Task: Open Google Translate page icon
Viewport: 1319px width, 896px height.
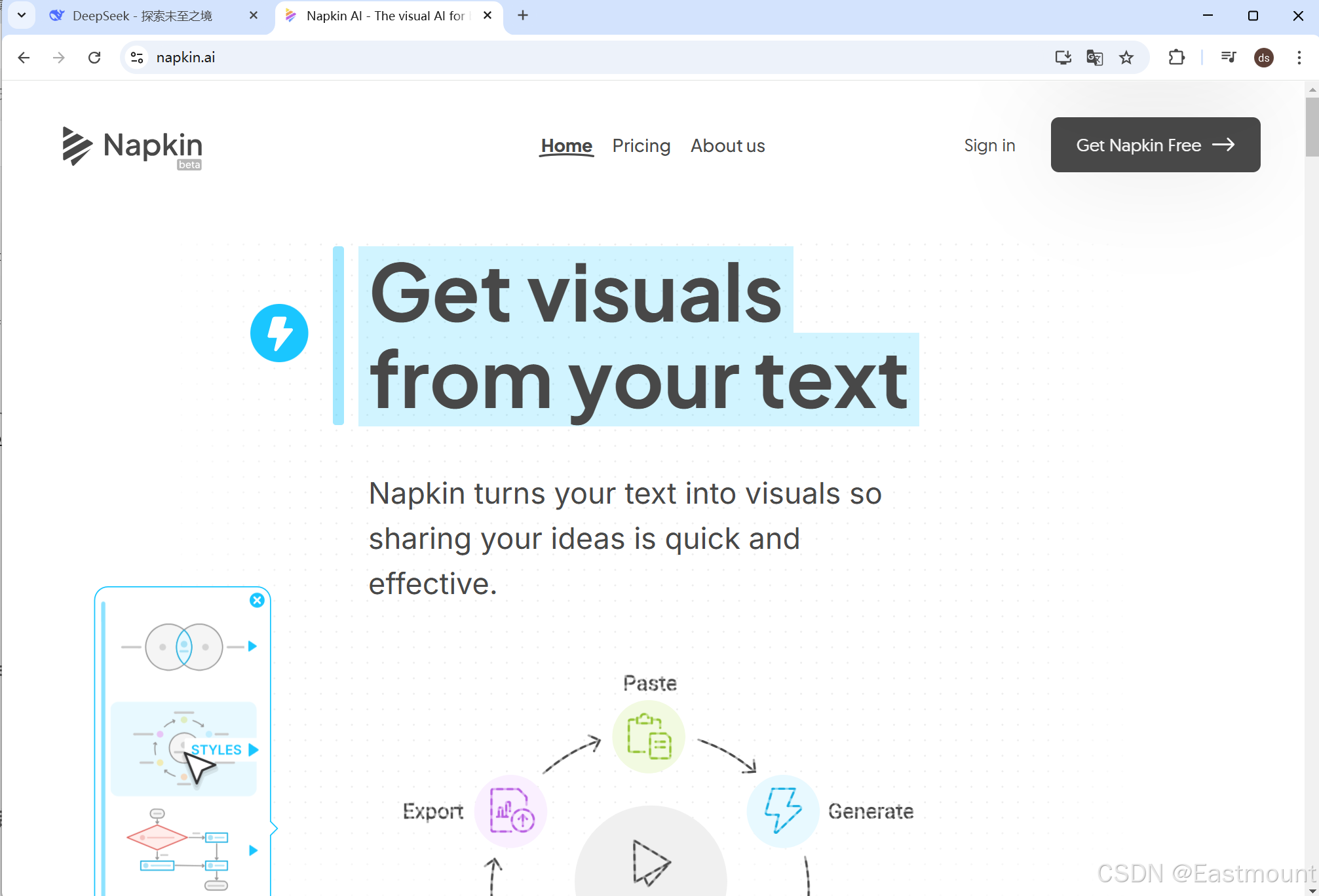Action: 1094,58
